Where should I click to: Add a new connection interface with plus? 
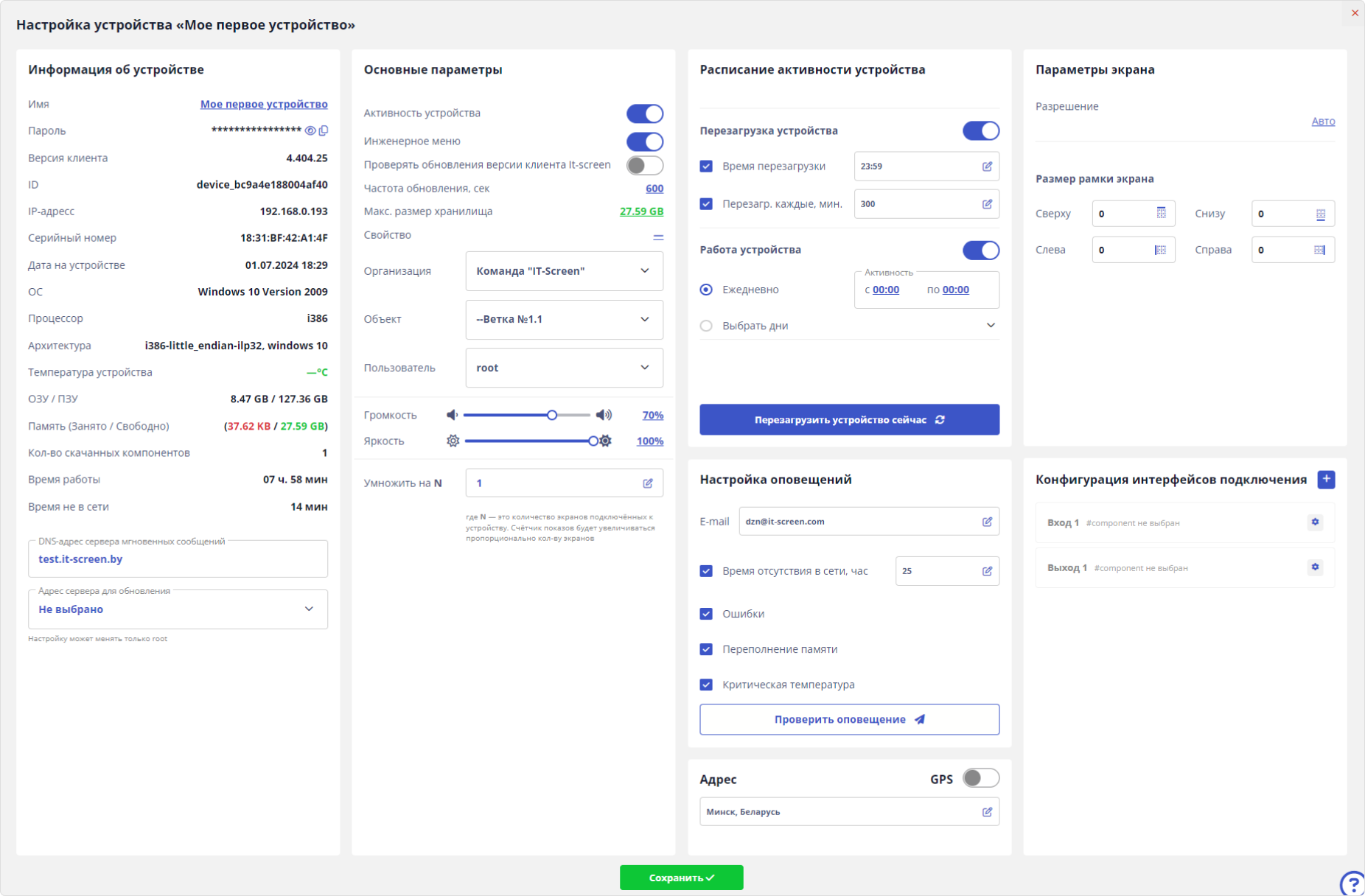1326,480
